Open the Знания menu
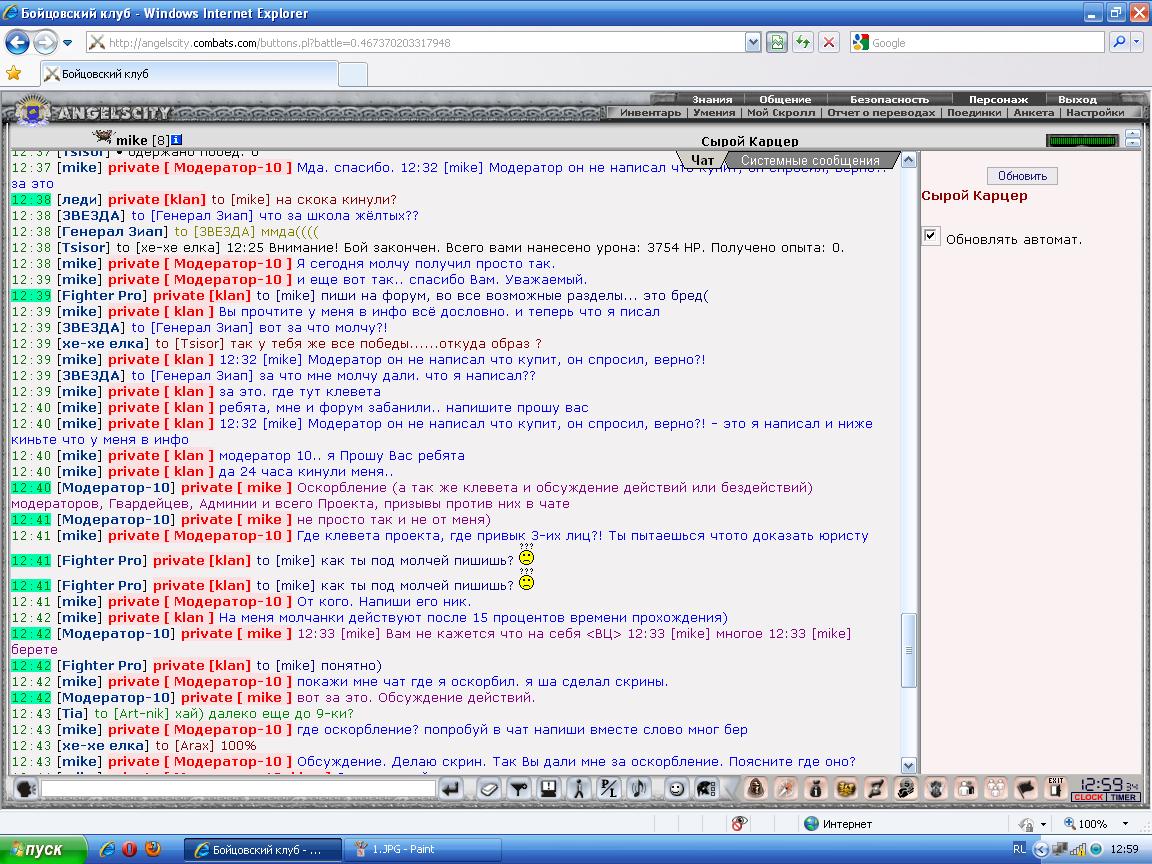 click(712, 99)
